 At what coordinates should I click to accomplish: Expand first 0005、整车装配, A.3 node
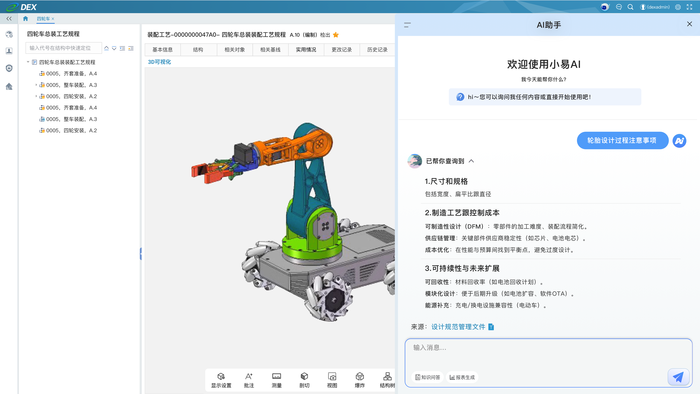pyautogui.click(x=36, y=85)
